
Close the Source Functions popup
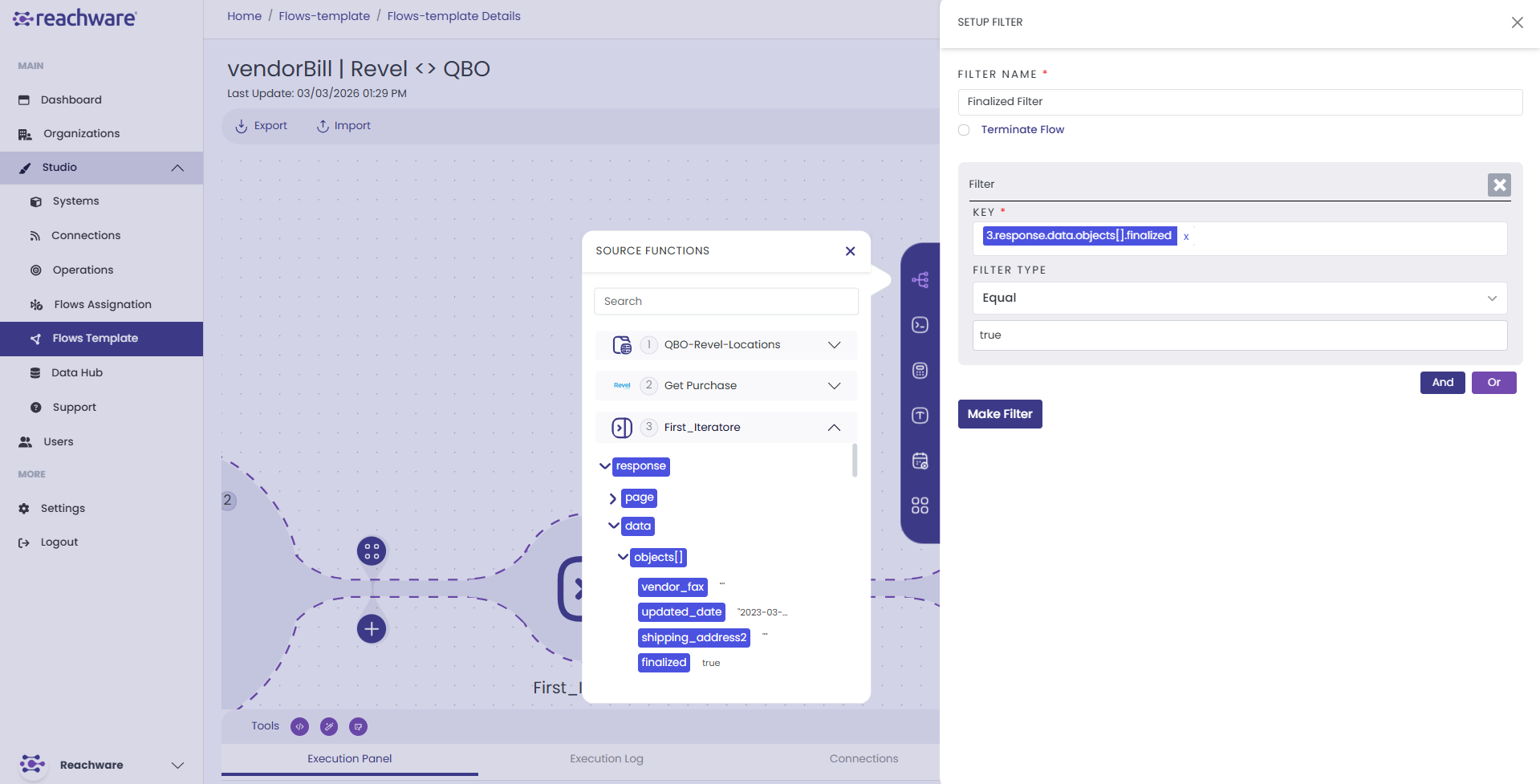tap(850, 251)
